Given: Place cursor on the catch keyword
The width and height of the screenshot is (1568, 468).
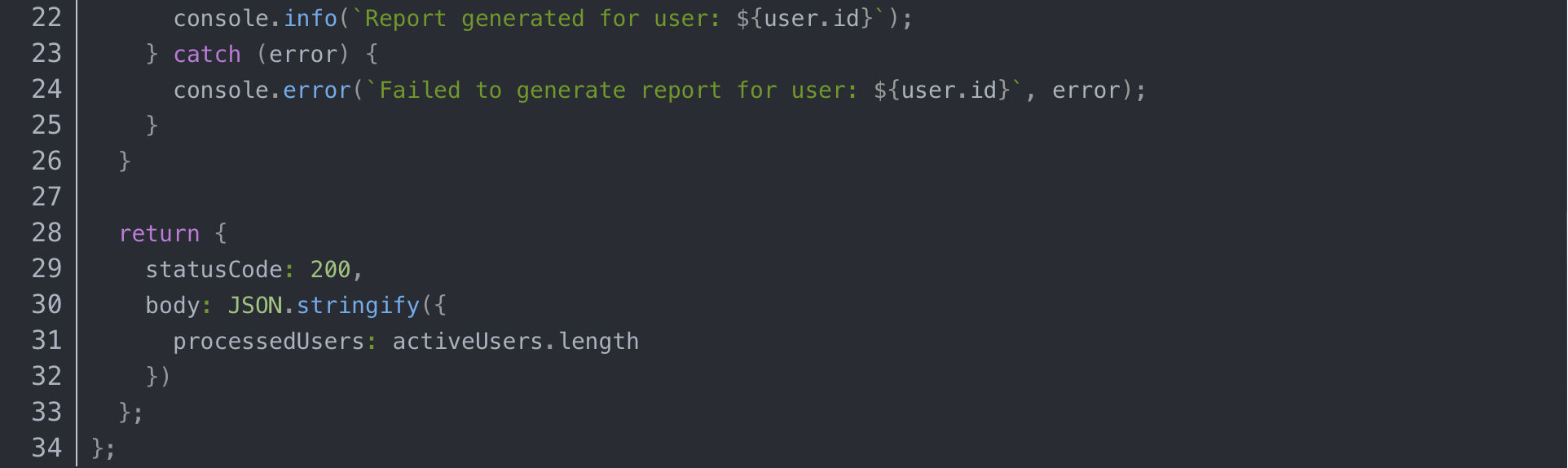Looking at the screenshot, I should click(x=207, y=55).
